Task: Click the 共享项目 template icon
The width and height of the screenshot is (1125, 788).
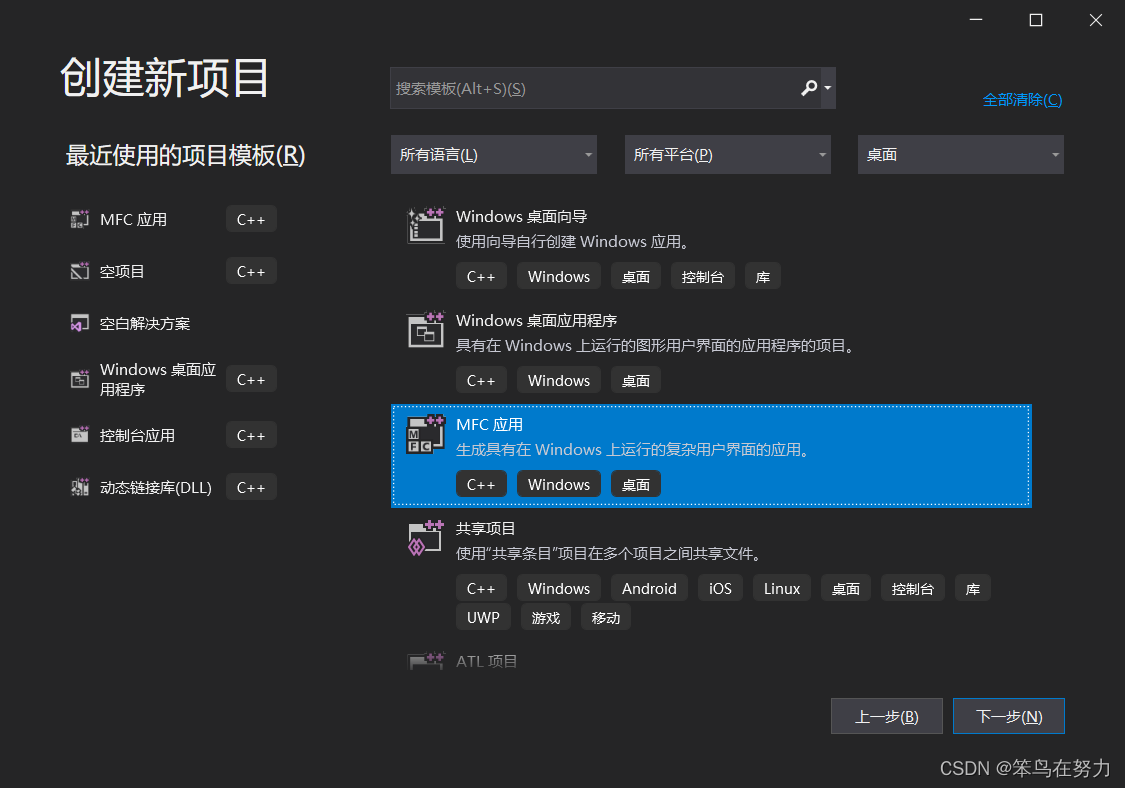Action: pos(425,538)
